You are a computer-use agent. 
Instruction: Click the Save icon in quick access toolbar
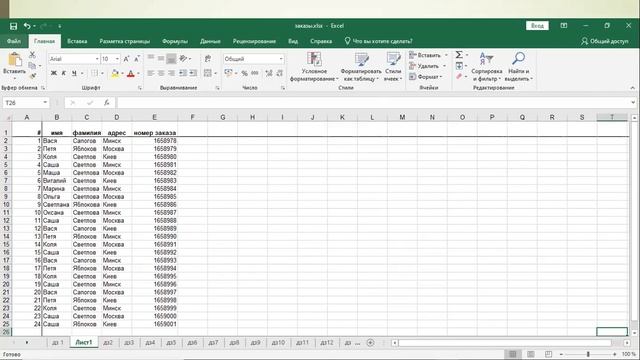tap(13, 26)
